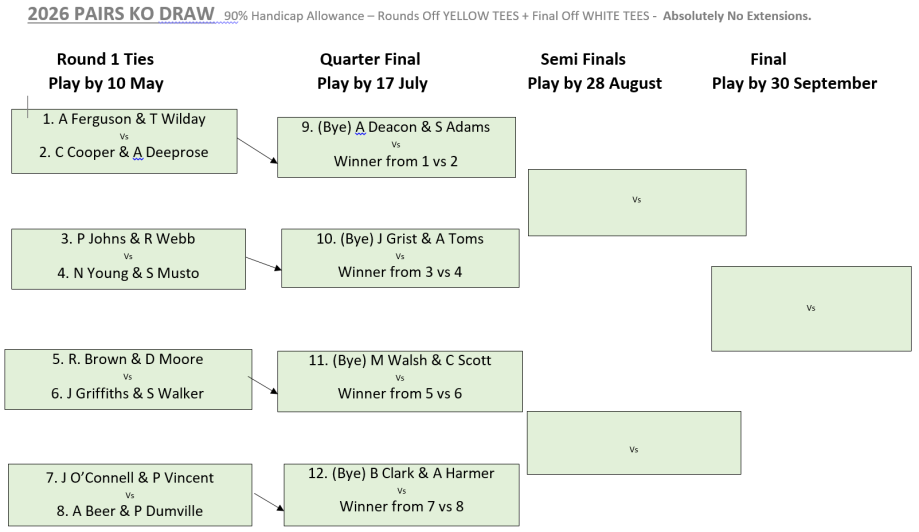Select J Griffiths & S Walker line
Image resolution: width=919 pixels, height=532 pixels.
[127, 393]
